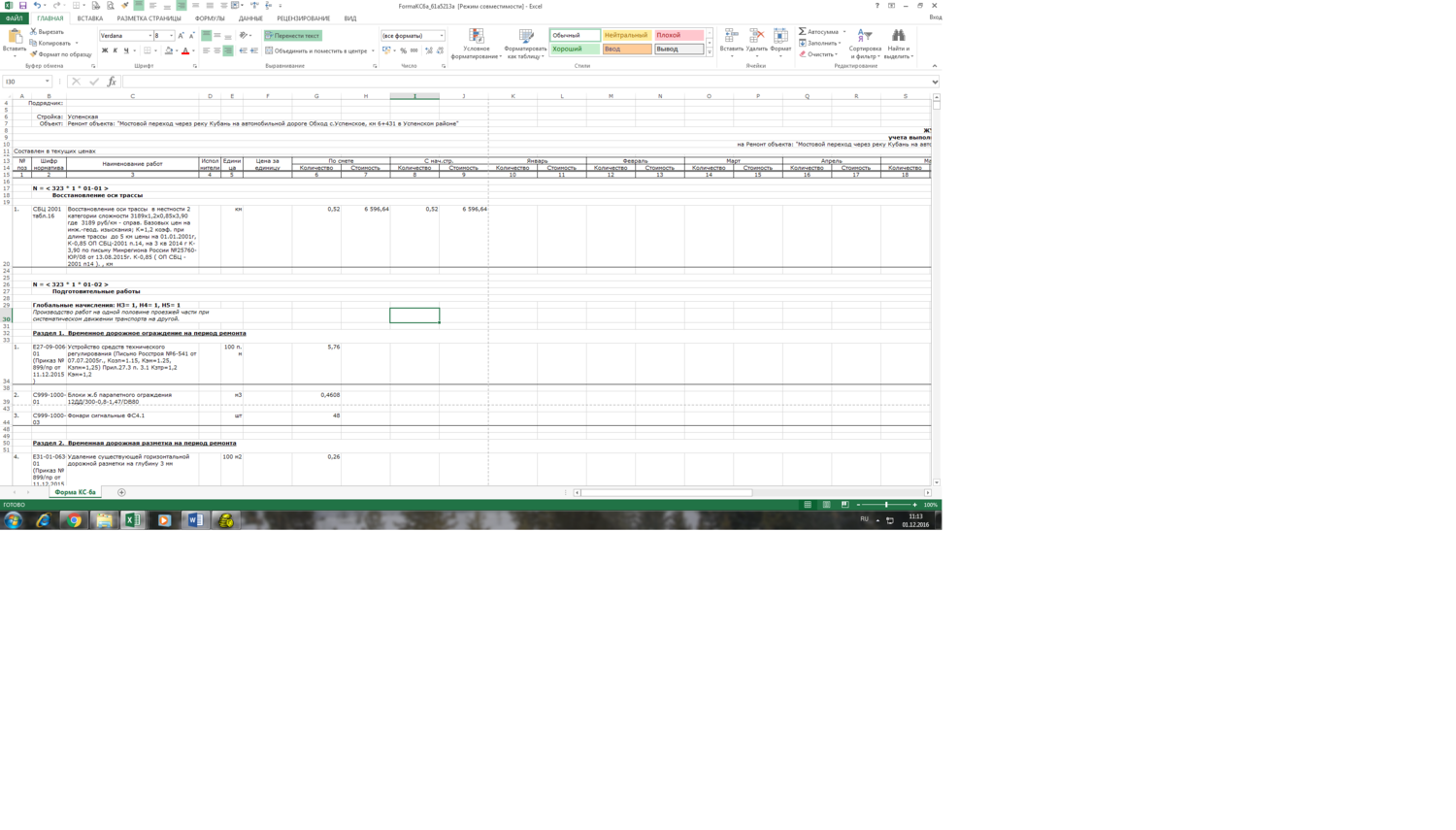
Task: Increase the cell indent
Action: click(254, 50)
